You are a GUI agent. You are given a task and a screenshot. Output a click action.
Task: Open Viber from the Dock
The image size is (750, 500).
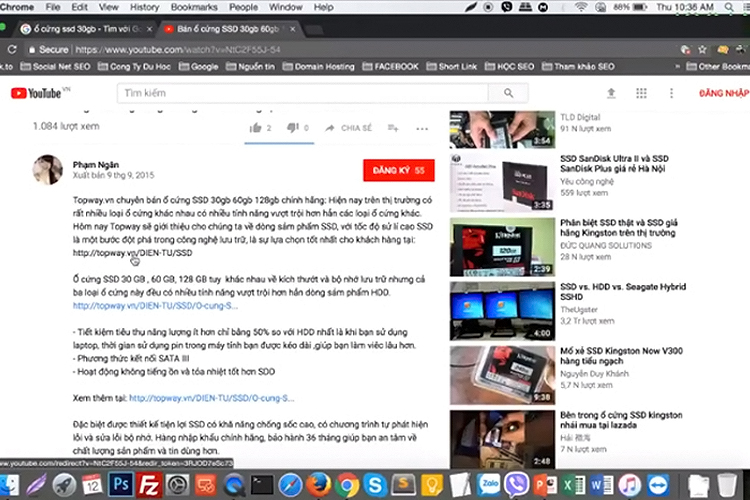(x=516, y=485)
